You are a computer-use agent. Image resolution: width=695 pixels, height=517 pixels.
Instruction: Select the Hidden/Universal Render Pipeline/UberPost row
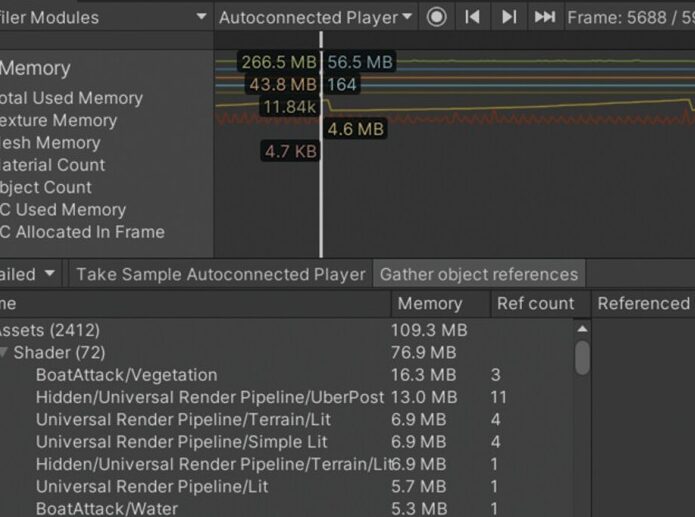pyautogui.click(x=286, y=397)
